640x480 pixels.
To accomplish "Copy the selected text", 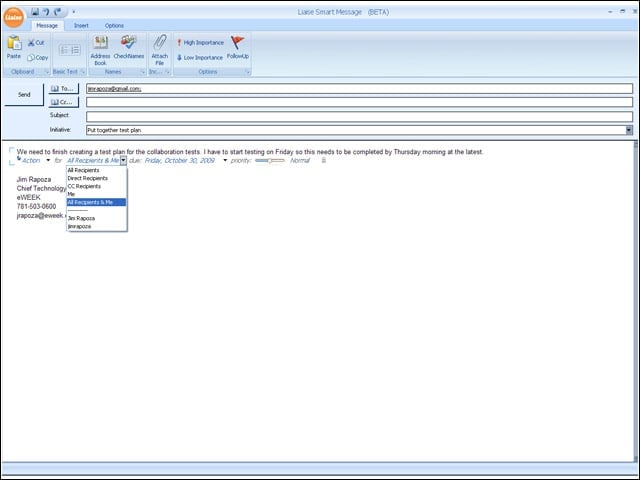I will coord(38,58).
